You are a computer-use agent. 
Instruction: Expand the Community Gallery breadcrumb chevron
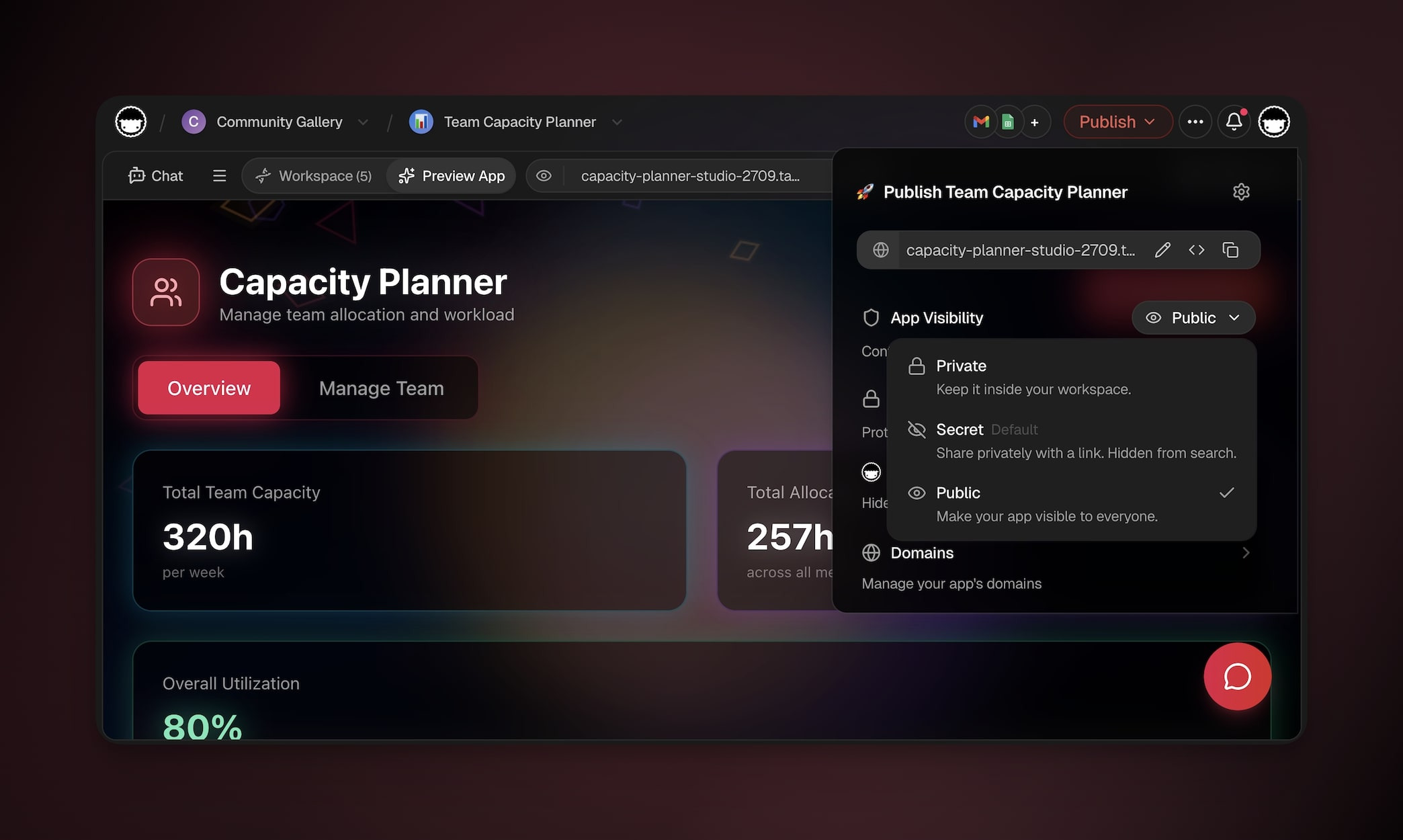tap(363, 122)
